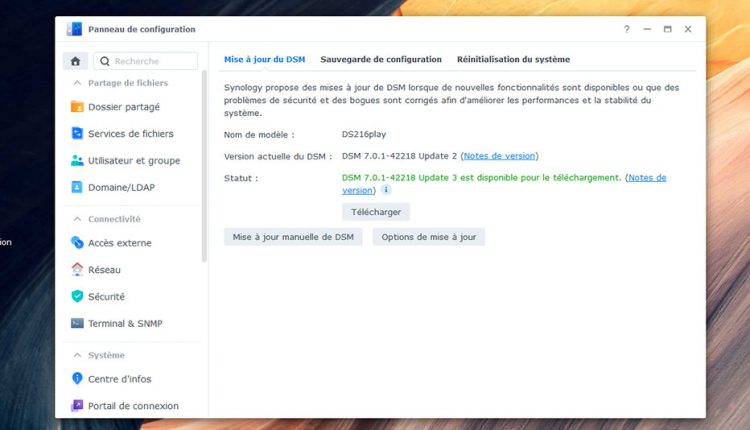Select Utilisateur et groupe entry
The height and width of the screenshot is (430, 750).
click(x=133, y=160)
